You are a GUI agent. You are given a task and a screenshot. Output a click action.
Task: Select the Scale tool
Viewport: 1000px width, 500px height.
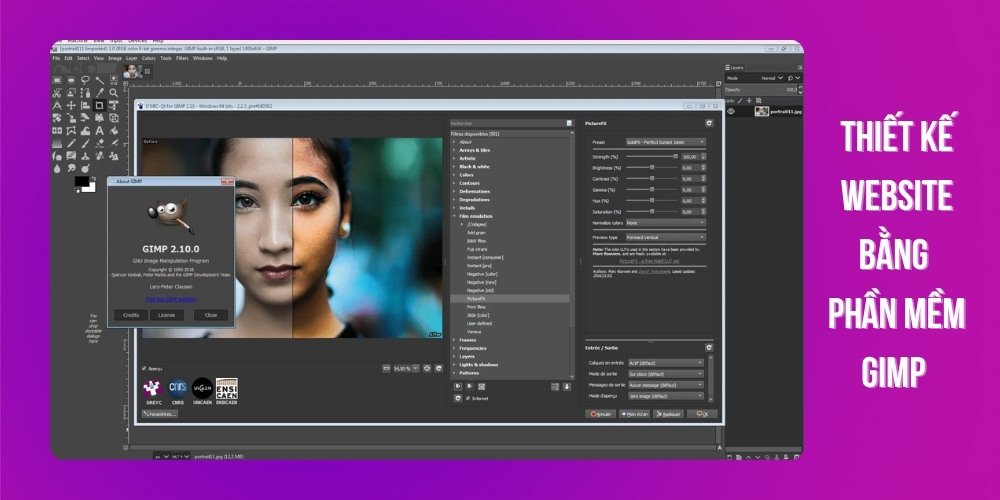[x=71, y=118]
